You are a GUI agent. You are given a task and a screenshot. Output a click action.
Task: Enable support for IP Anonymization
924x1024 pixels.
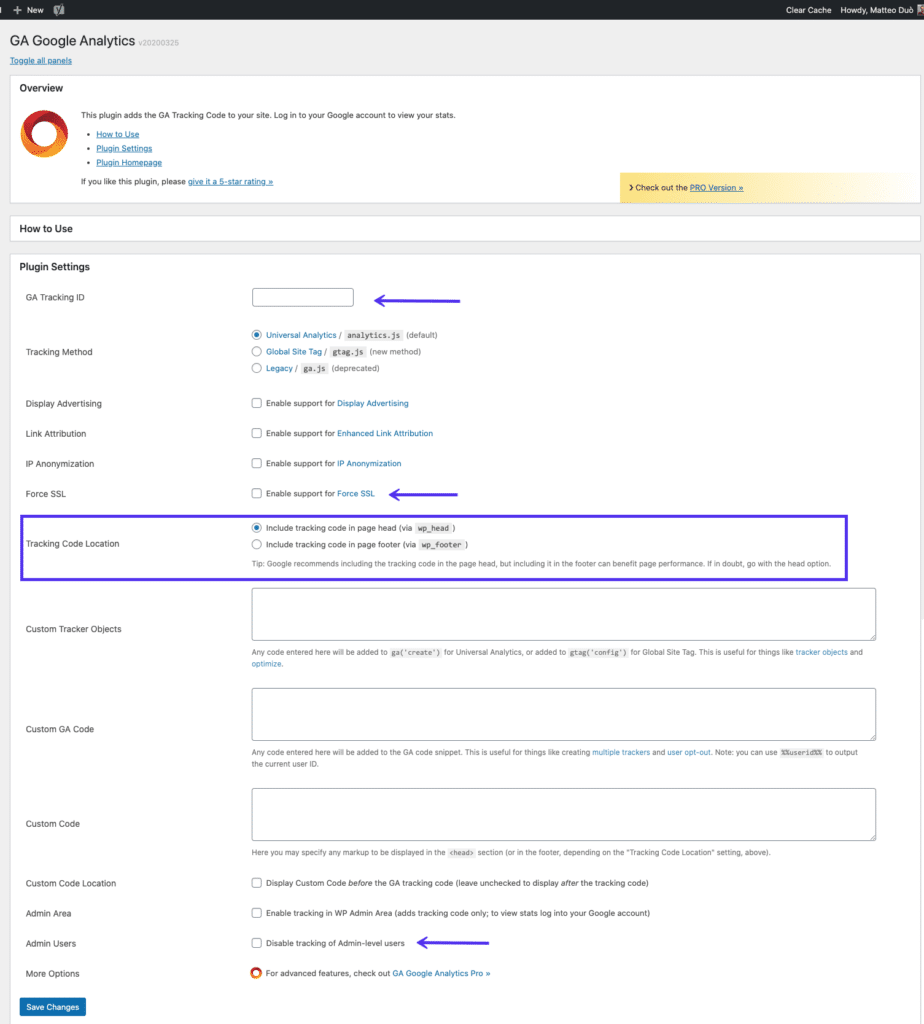click(257, 463)
